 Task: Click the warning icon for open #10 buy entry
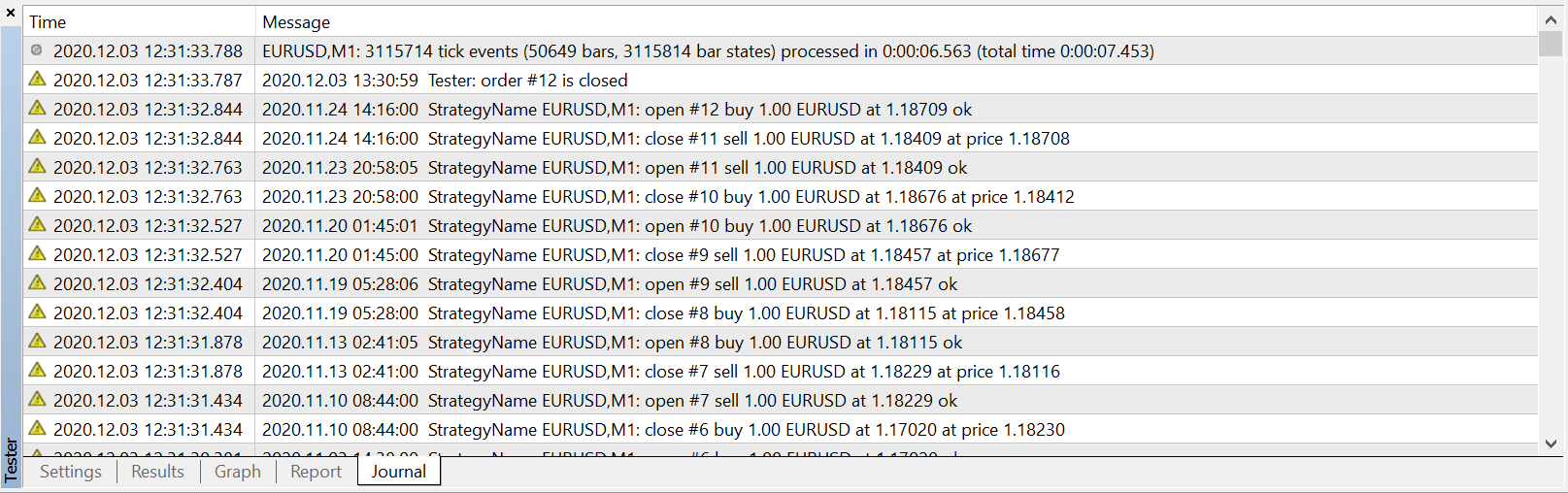pos(37,224)
